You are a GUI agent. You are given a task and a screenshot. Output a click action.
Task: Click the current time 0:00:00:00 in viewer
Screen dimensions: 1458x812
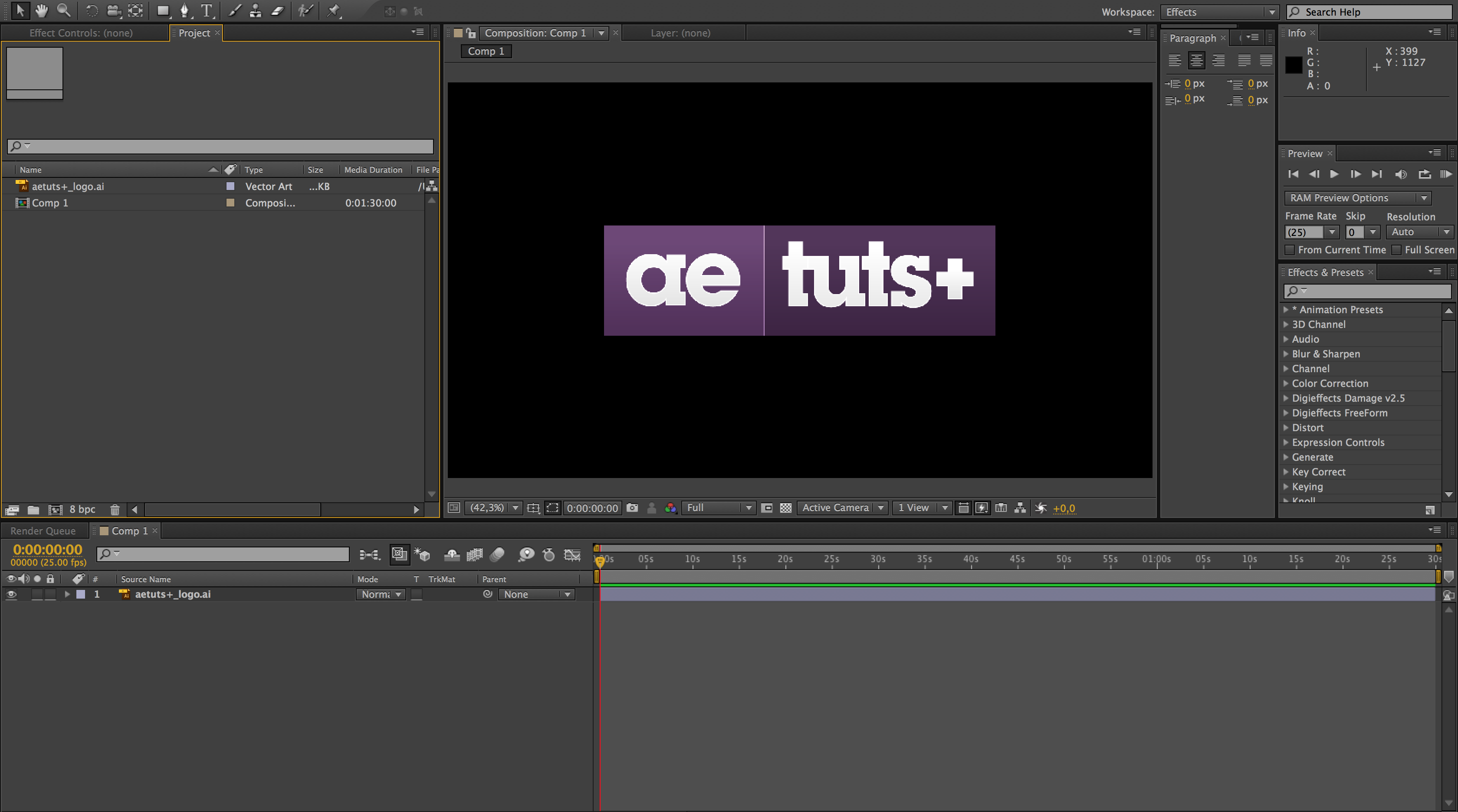[592, 508]
